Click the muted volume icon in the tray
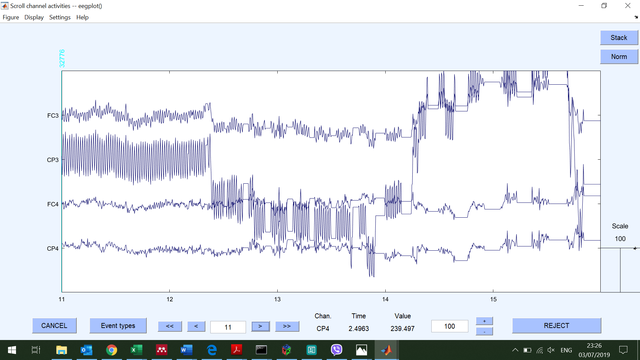Screen dimensions: 640x360 coord(551,350)
